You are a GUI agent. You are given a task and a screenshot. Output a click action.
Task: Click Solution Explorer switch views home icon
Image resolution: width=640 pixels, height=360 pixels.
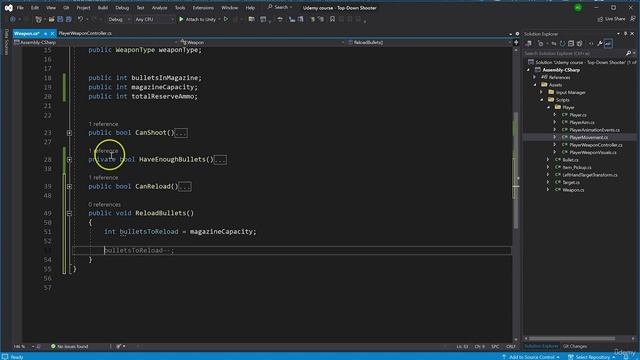click(x=529, y=44)
